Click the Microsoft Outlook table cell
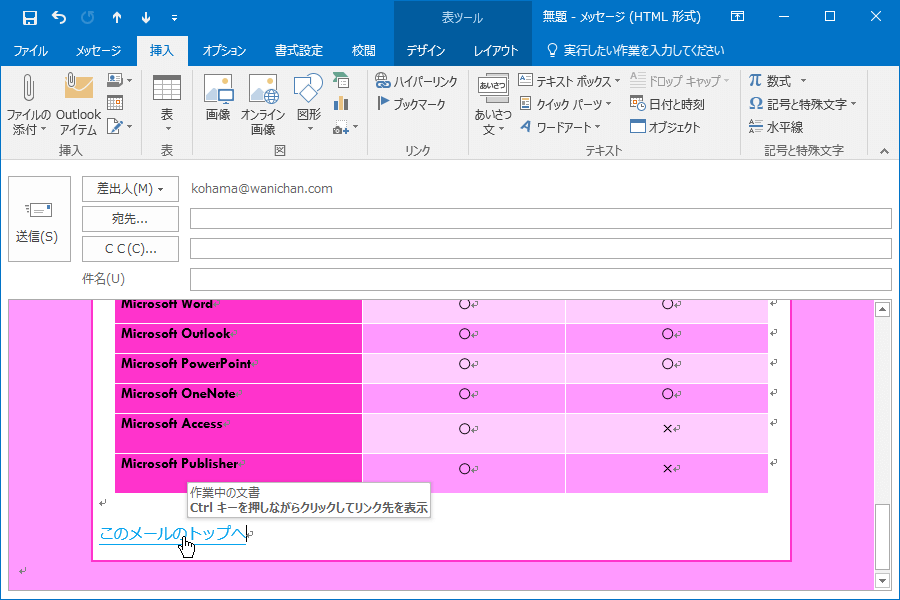 click(x=238, y=338)
